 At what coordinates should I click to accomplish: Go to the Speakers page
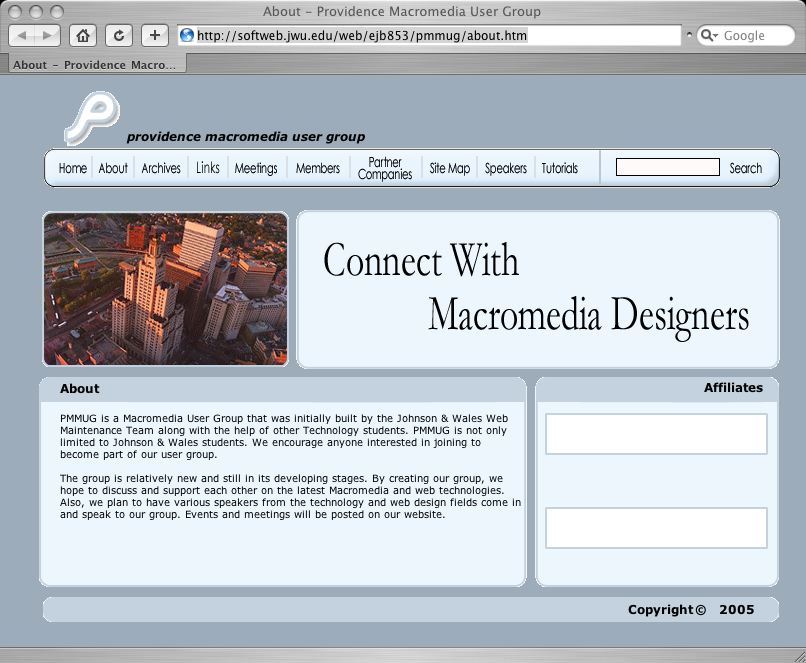(x=506, y=168)
